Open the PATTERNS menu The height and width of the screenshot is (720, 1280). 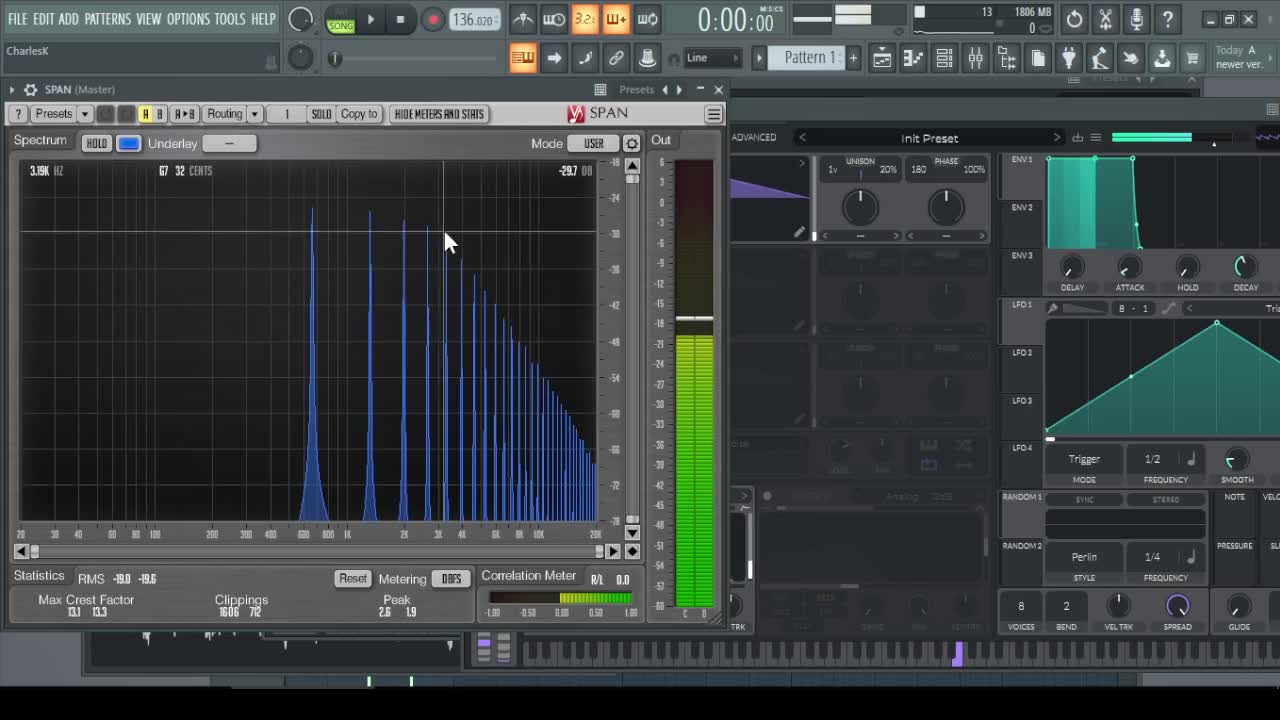[x=107, y=19]
